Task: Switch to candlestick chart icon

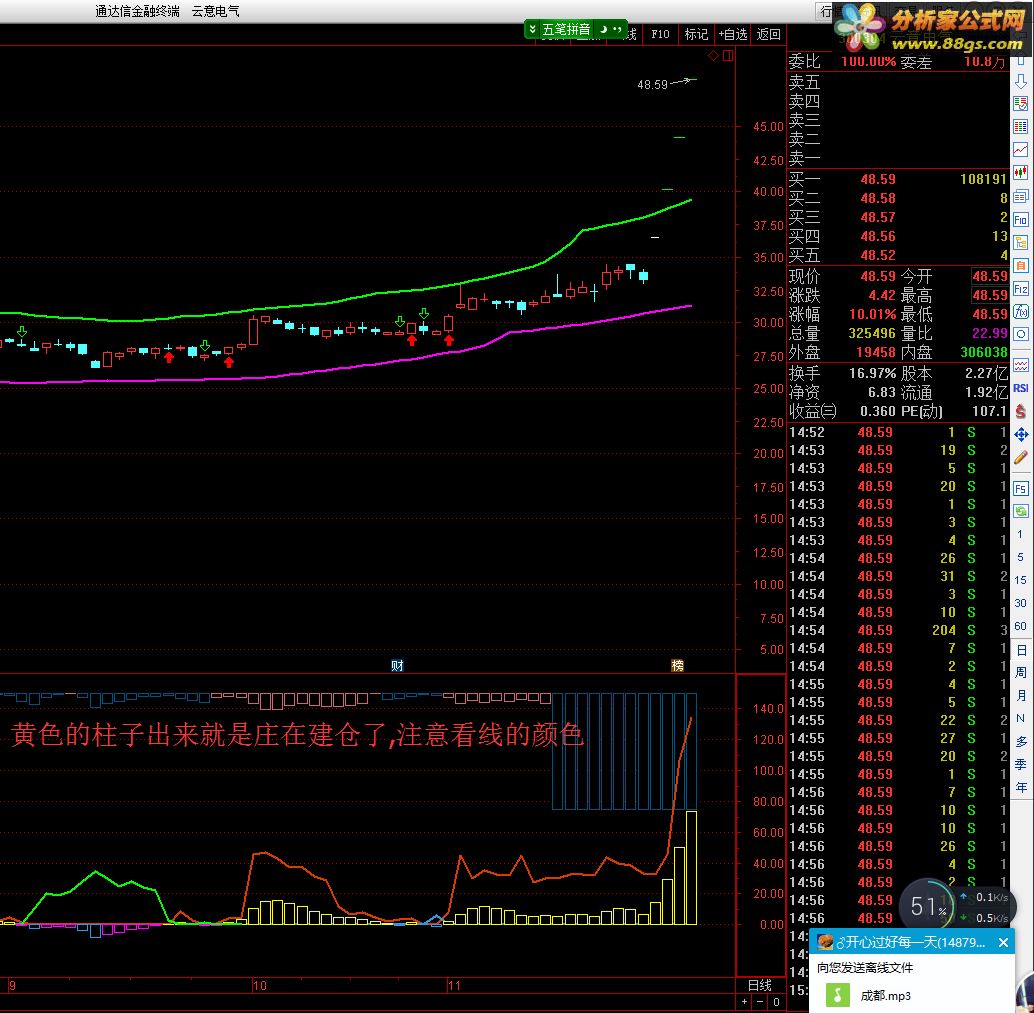Action: [1021, 173]
